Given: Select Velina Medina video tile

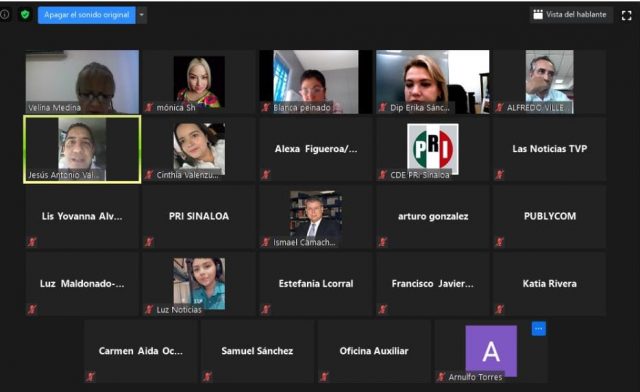Looking at the screenshot, I should pos(82,82).
